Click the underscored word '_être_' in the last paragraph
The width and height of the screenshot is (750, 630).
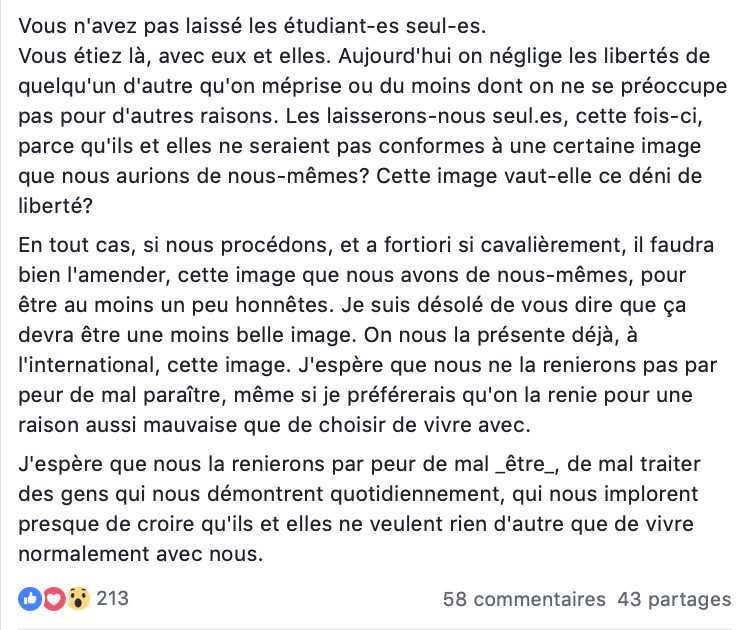click(x=527, y=464)
